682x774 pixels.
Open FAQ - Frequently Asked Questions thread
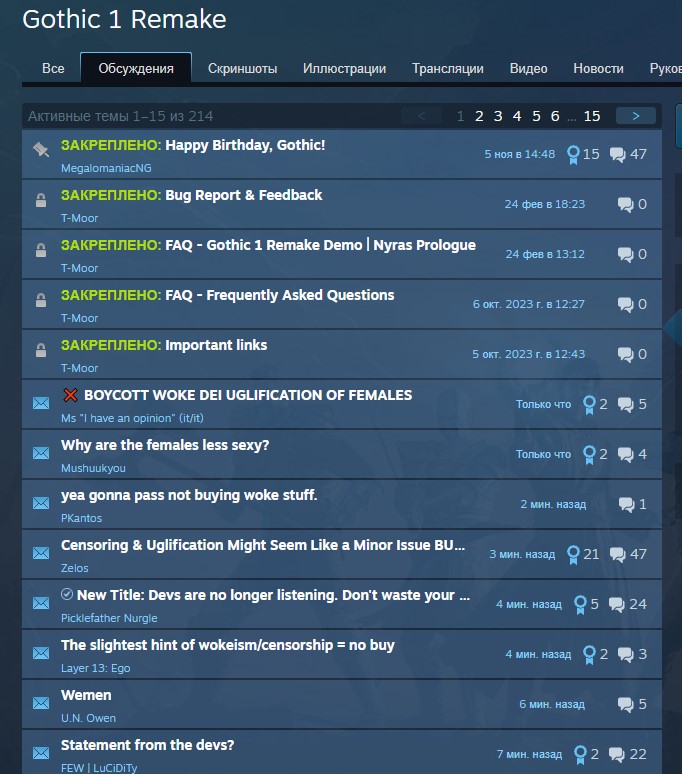[279, 295]
